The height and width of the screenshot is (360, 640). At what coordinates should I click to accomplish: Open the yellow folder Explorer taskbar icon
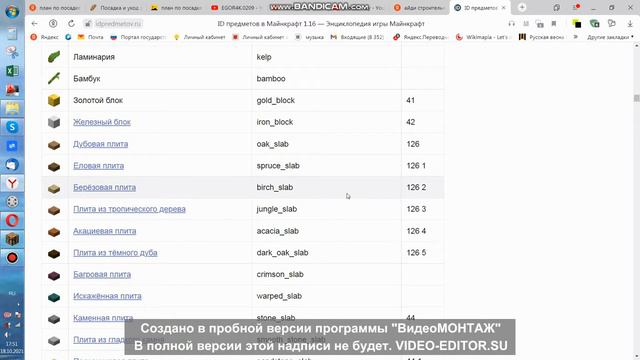[x=12, y=108]
